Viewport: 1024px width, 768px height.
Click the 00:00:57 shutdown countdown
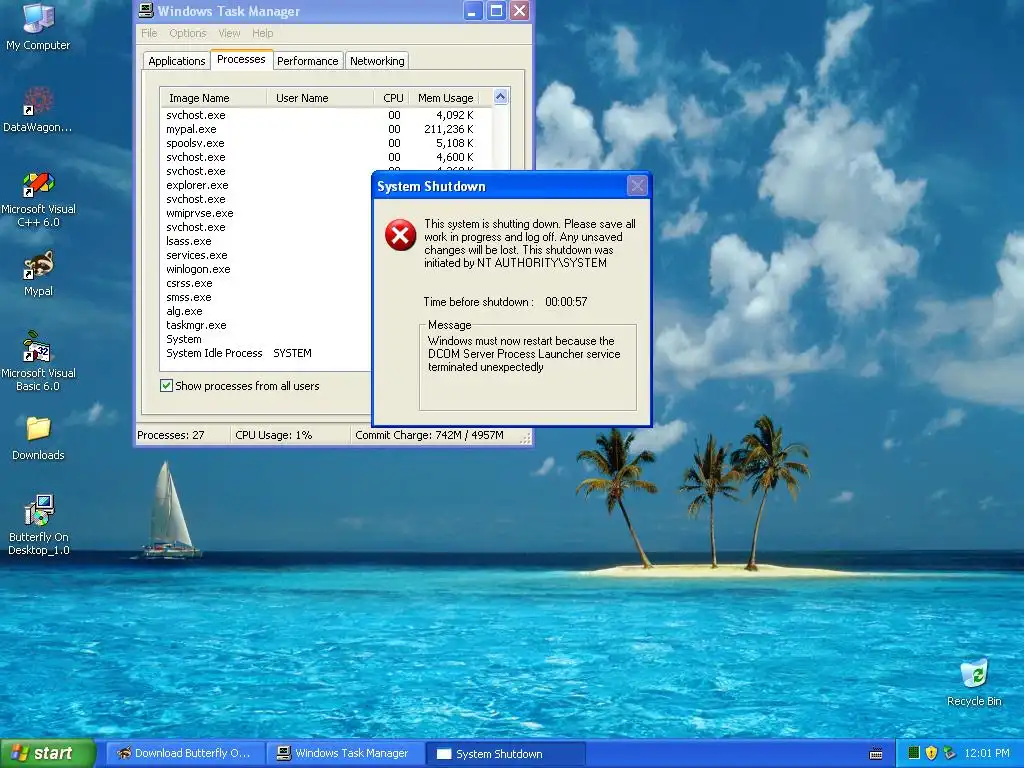click(x=566, y=302)
